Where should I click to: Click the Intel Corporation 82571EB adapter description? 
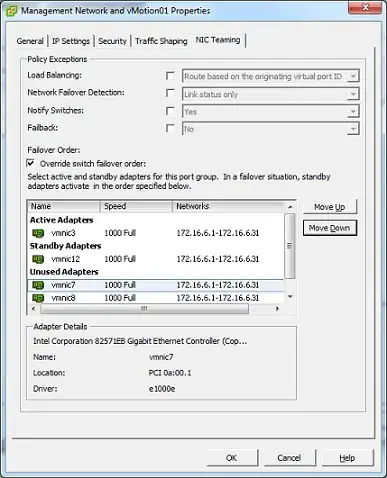140,341
